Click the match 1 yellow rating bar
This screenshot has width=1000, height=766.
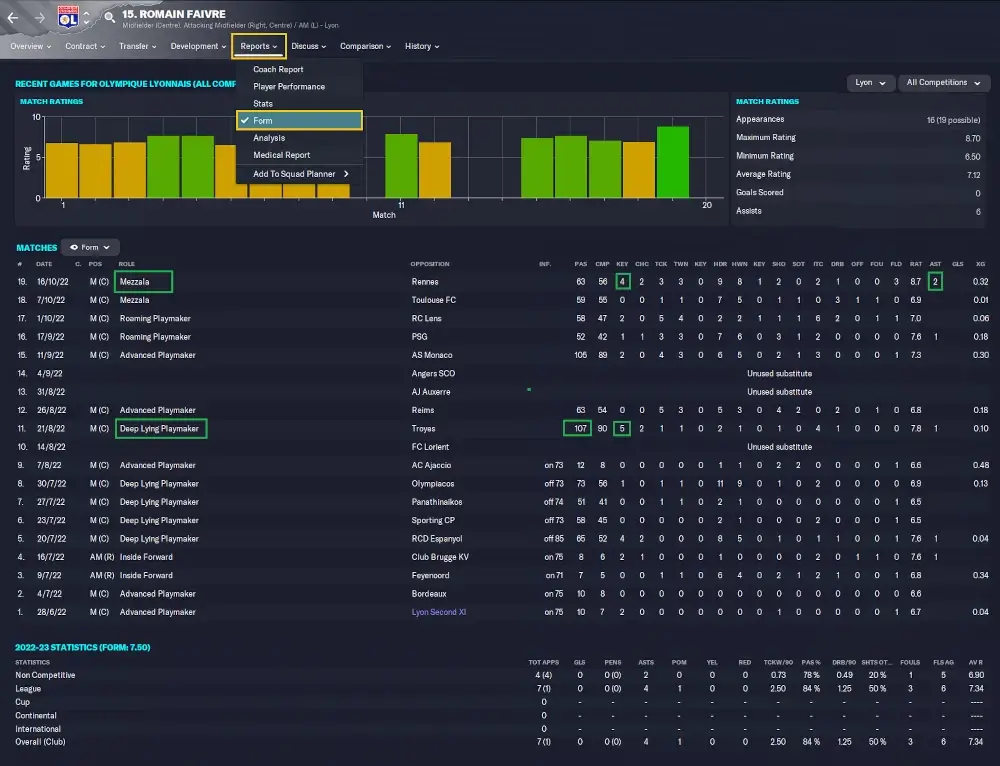[x=62, y=170]
